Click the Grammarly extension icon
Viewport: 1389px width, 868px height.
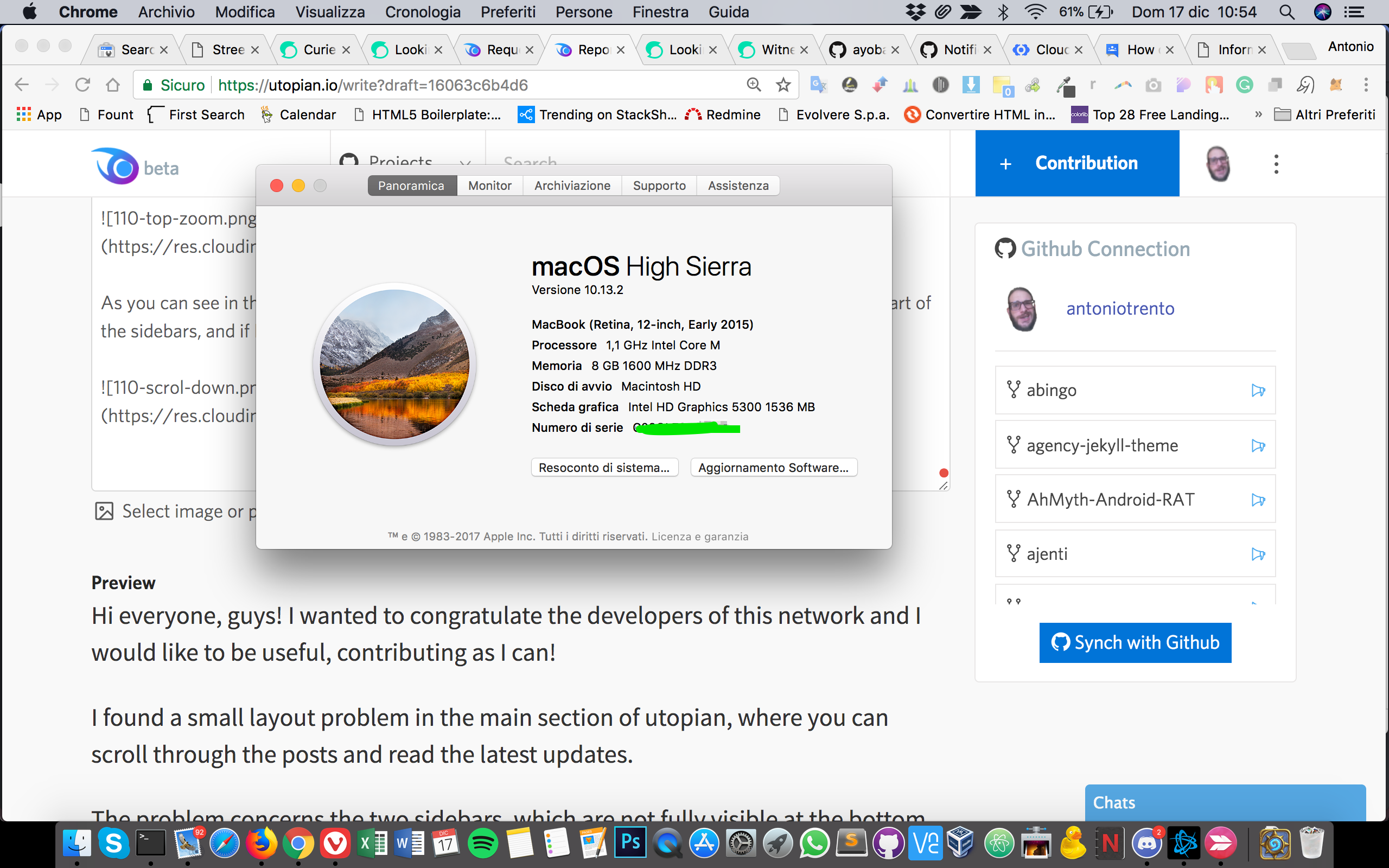tap(1244, 85)
